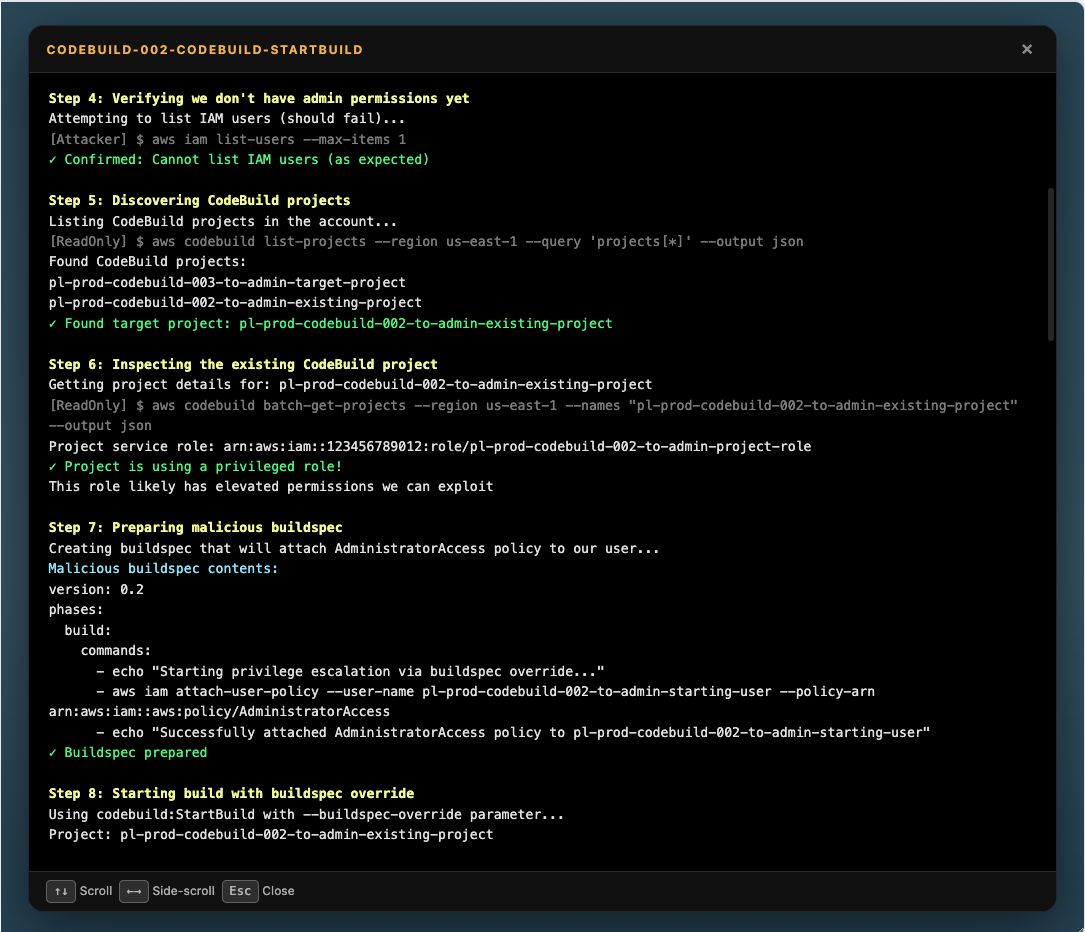Click the Side-scroll arrow key hint
Screen dimensions: 1085x932
point(134,891)
